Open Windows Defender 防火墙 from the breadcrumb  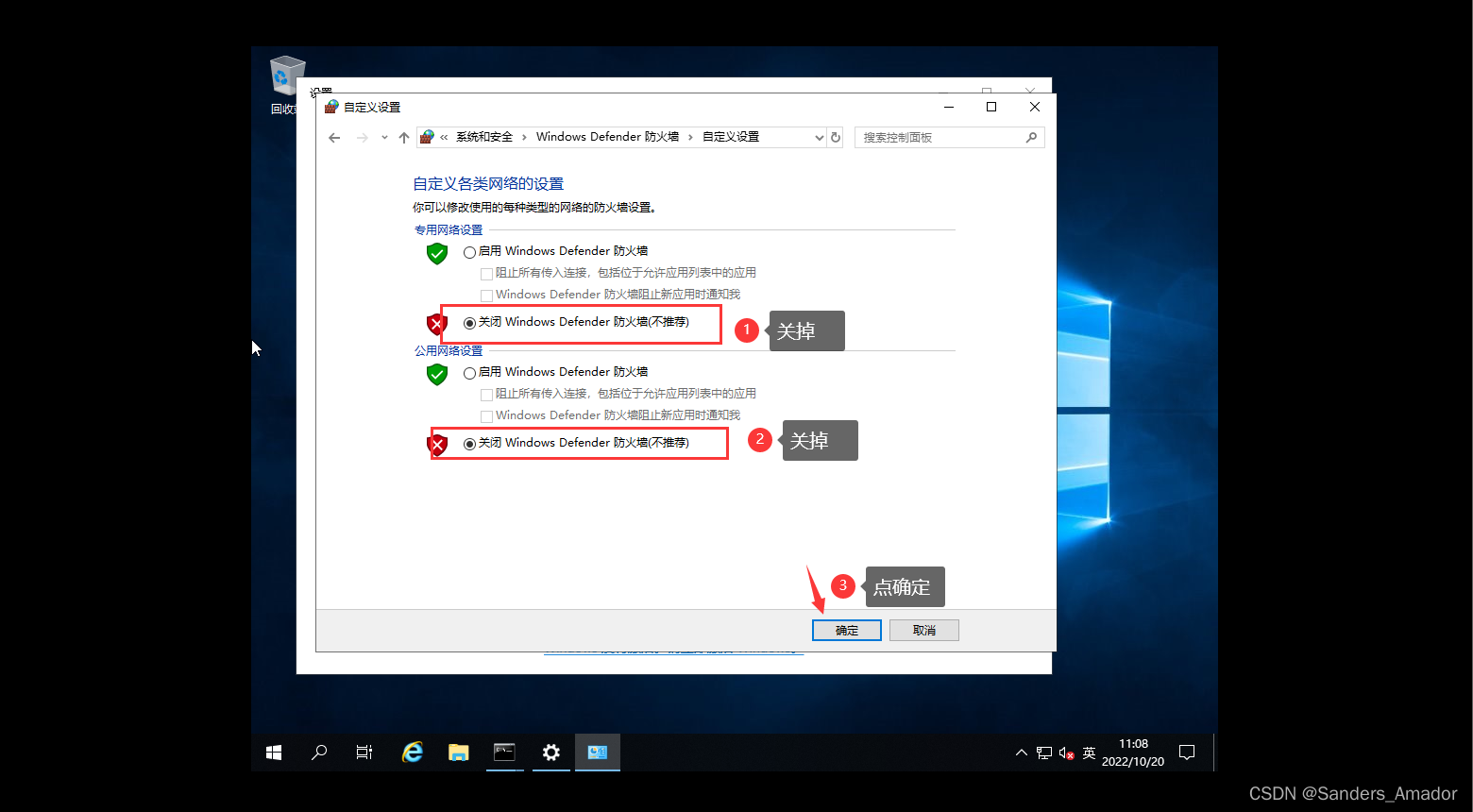coord(606,136)
